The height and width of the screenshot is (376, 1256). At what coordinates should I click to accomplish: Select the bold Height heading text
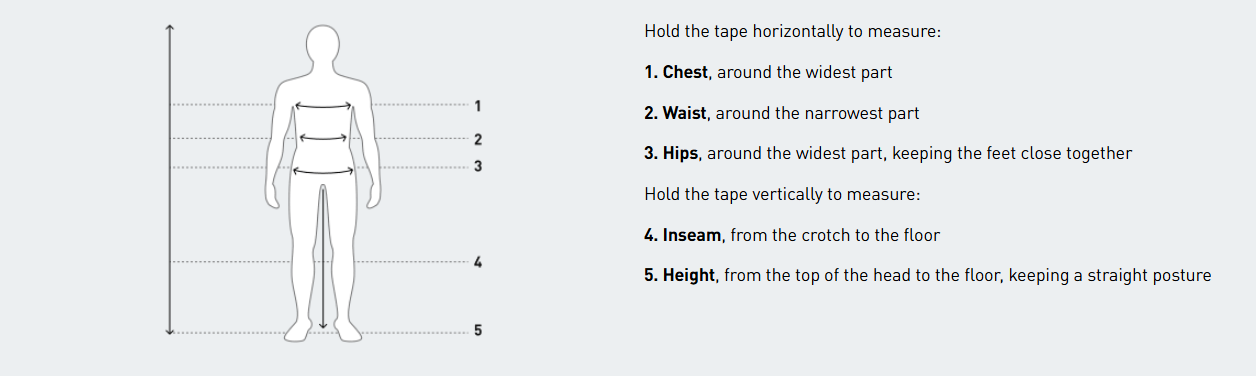tap(680, 275)
